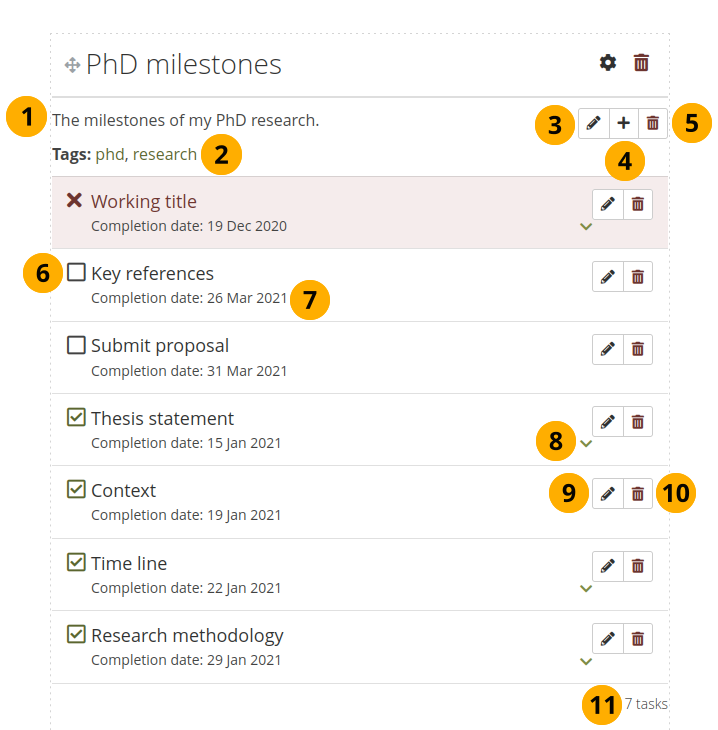718x730 pixels.
Task: Uncheck the Thesis statement task
Action: 76,417
